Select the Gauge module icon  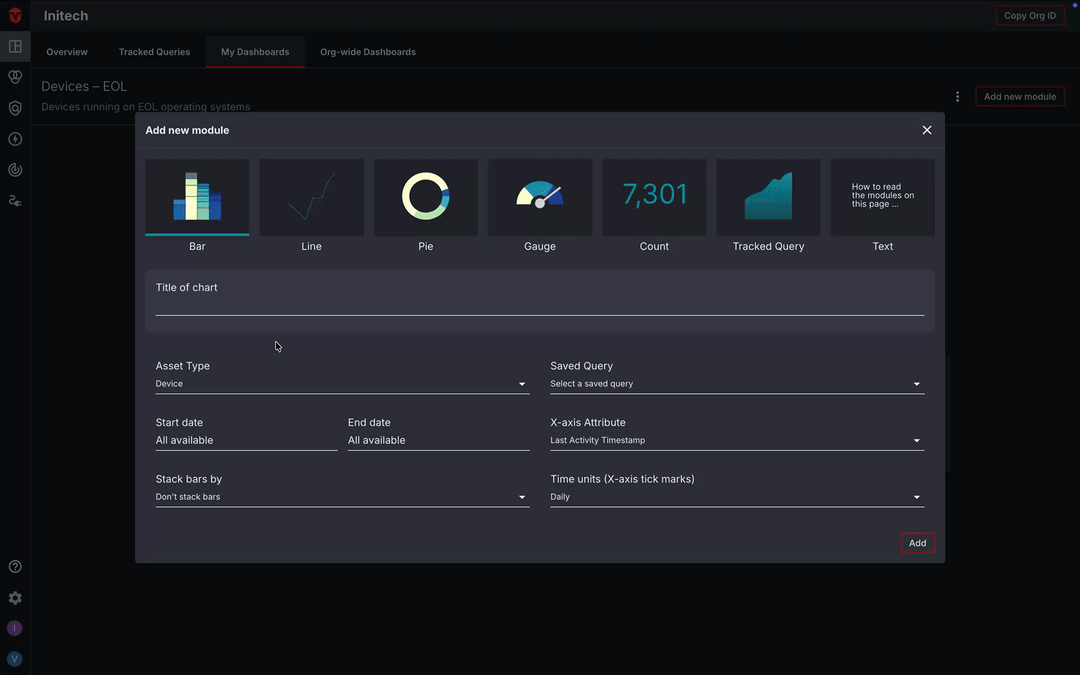click(x=539, y=197)
